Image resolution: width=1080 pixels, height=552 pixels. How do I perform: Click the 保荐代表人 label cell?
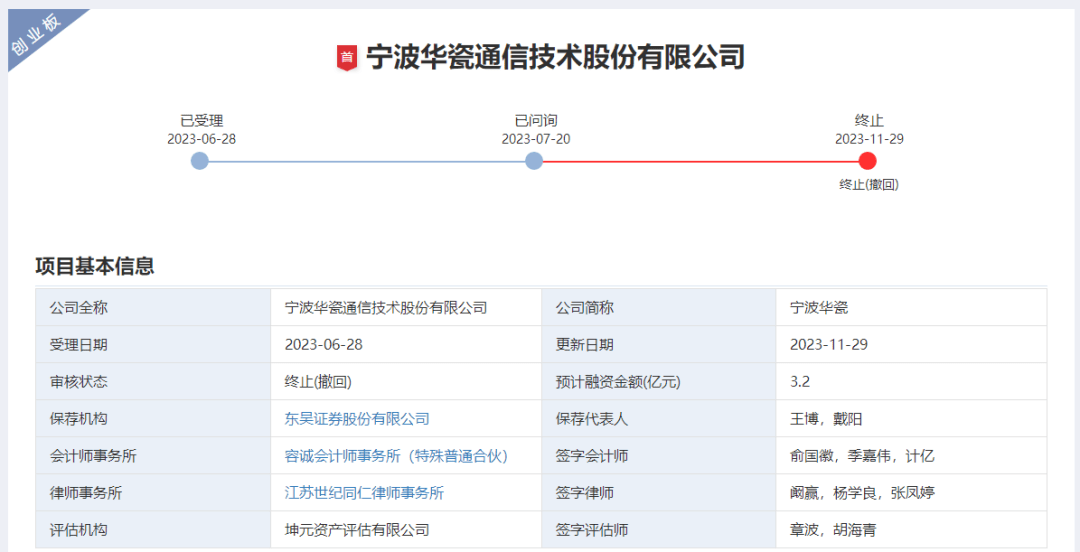658,418
